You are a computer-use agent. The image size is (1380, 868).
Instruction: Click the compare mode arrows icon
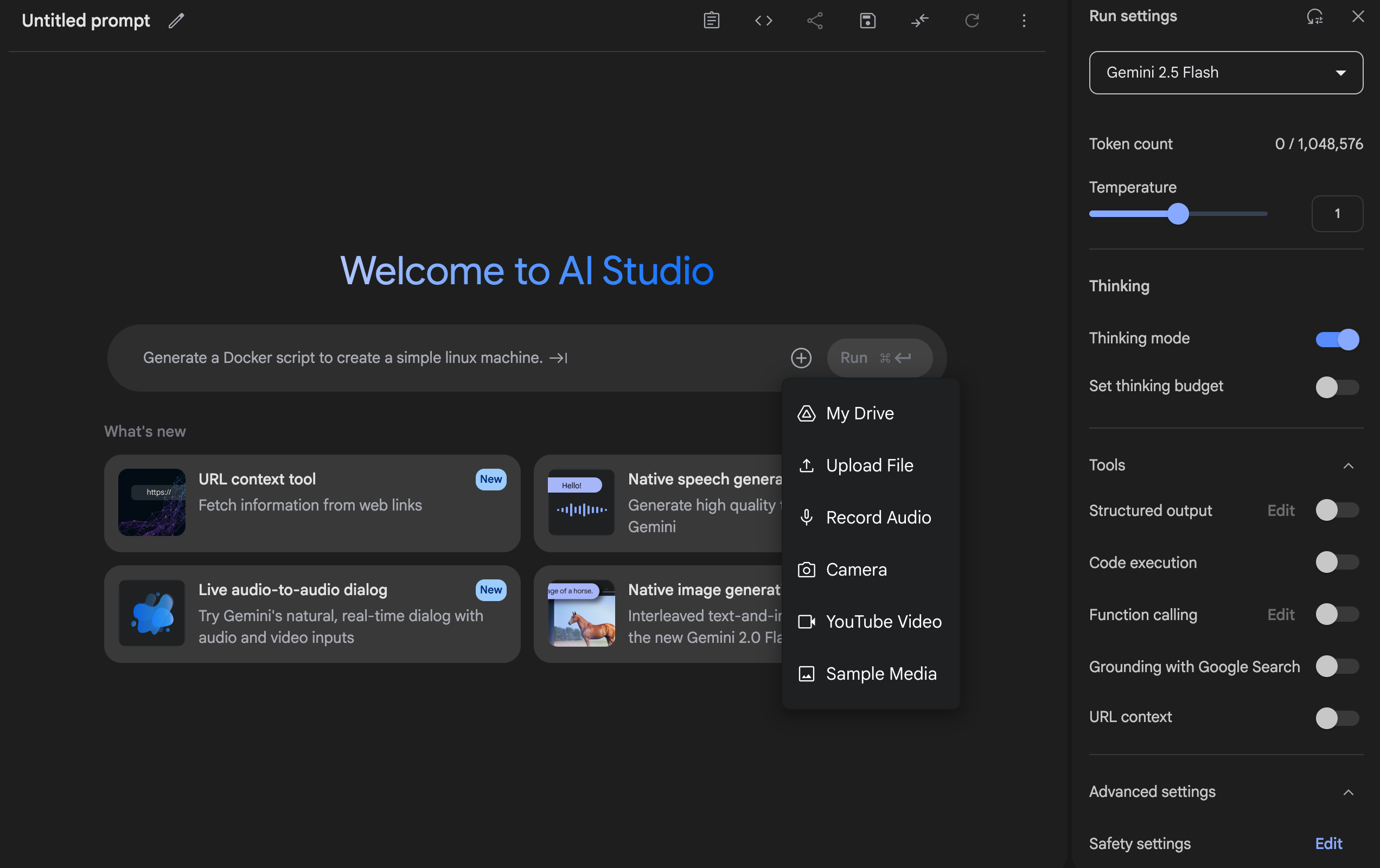tap(920, 21)
